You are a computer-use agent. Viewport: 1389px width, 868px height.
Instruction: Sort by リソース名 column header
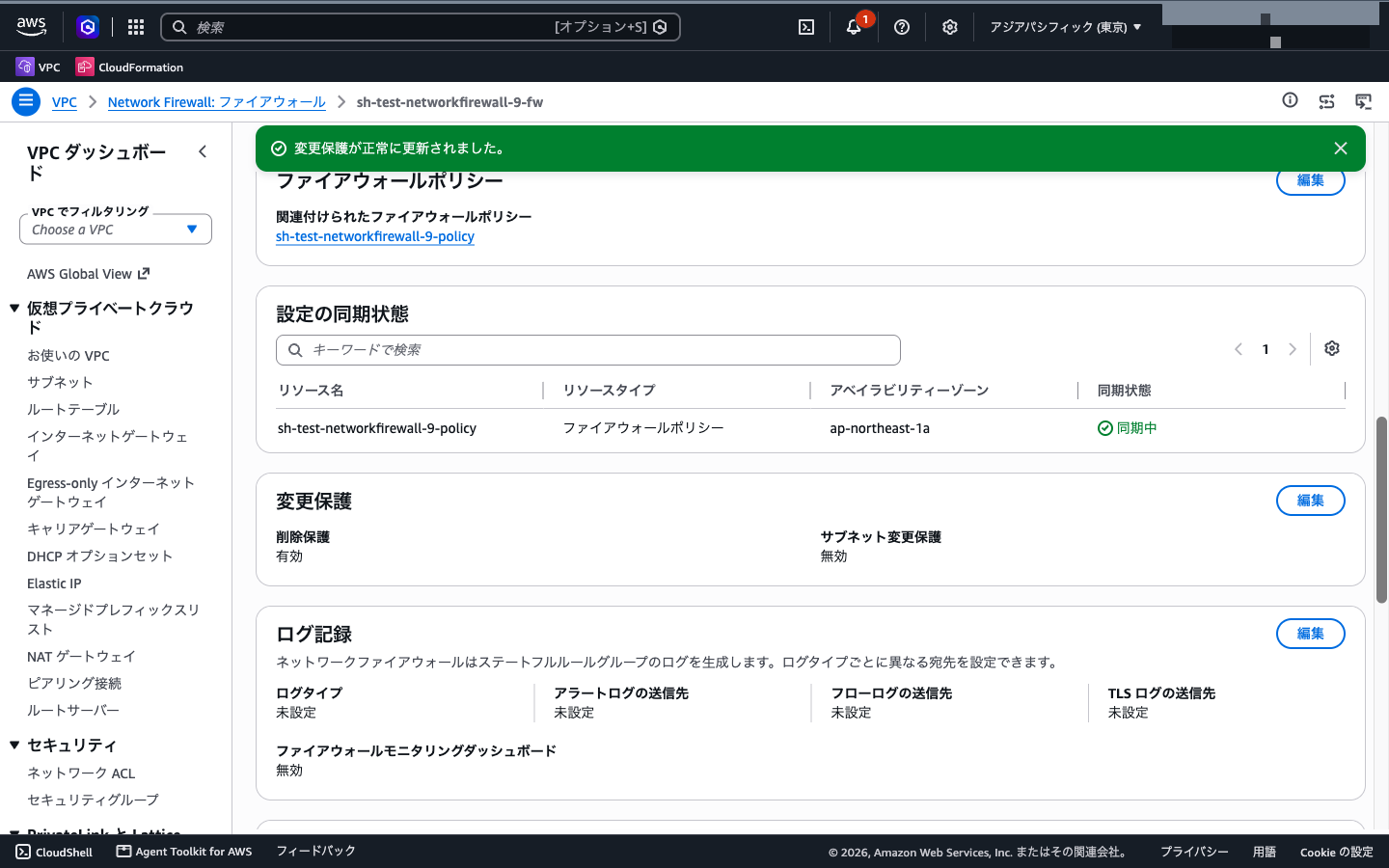(x=311, y=391)
